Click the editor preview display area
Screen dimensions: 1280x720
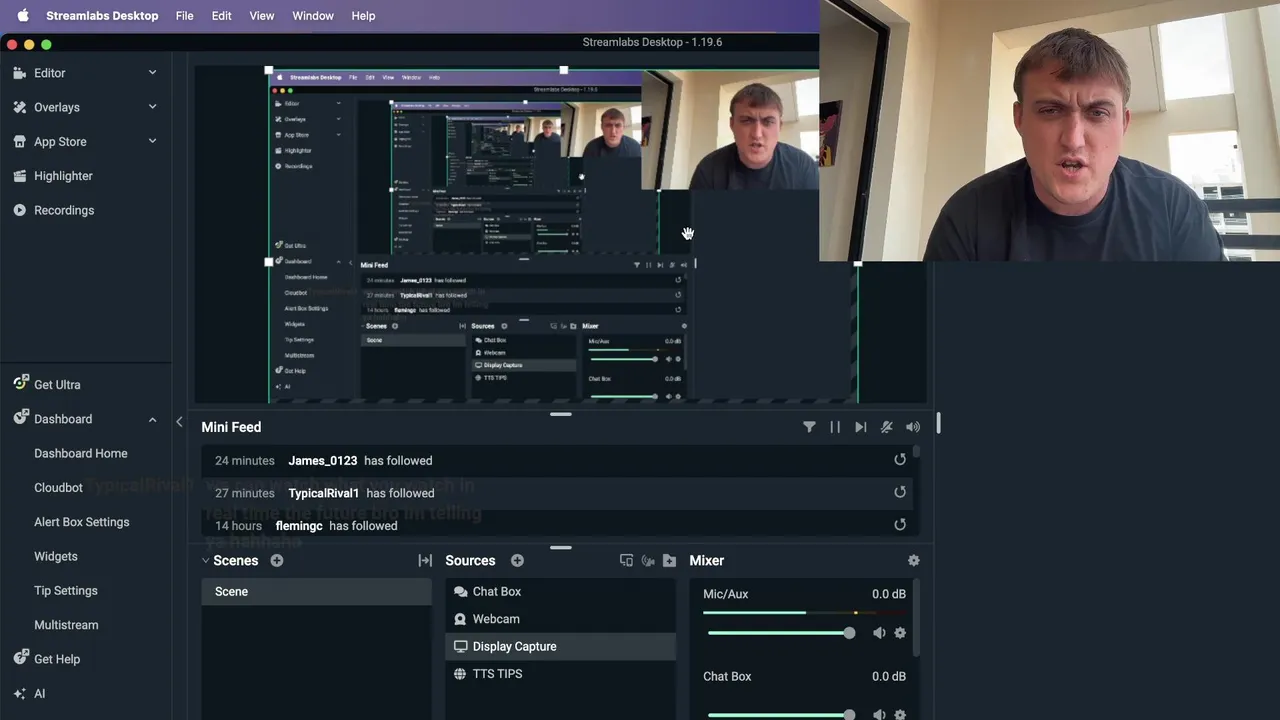pos(560,235)
